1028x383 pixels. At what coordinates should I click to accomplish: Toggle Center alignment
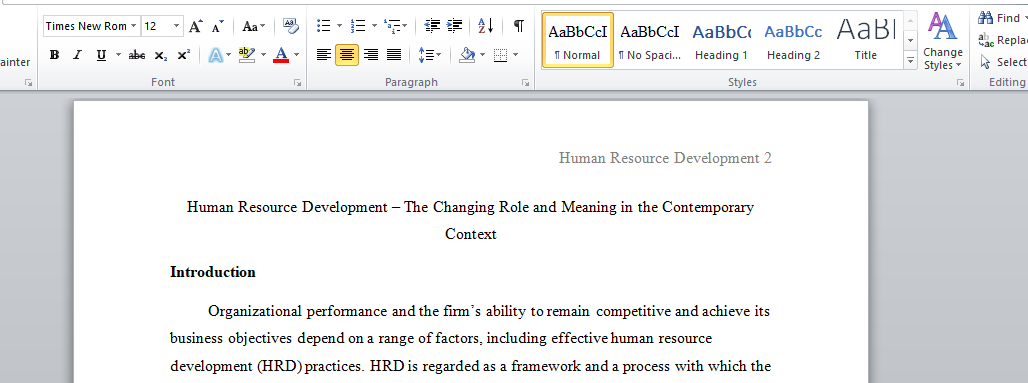[x=347, y=55]
